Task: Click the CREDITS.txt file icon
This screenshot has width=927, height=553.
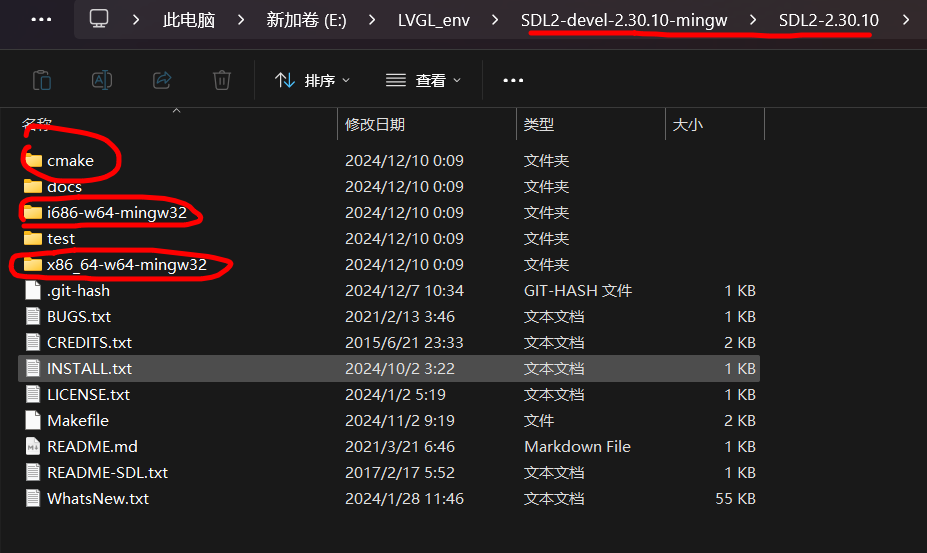Action: 33,342
